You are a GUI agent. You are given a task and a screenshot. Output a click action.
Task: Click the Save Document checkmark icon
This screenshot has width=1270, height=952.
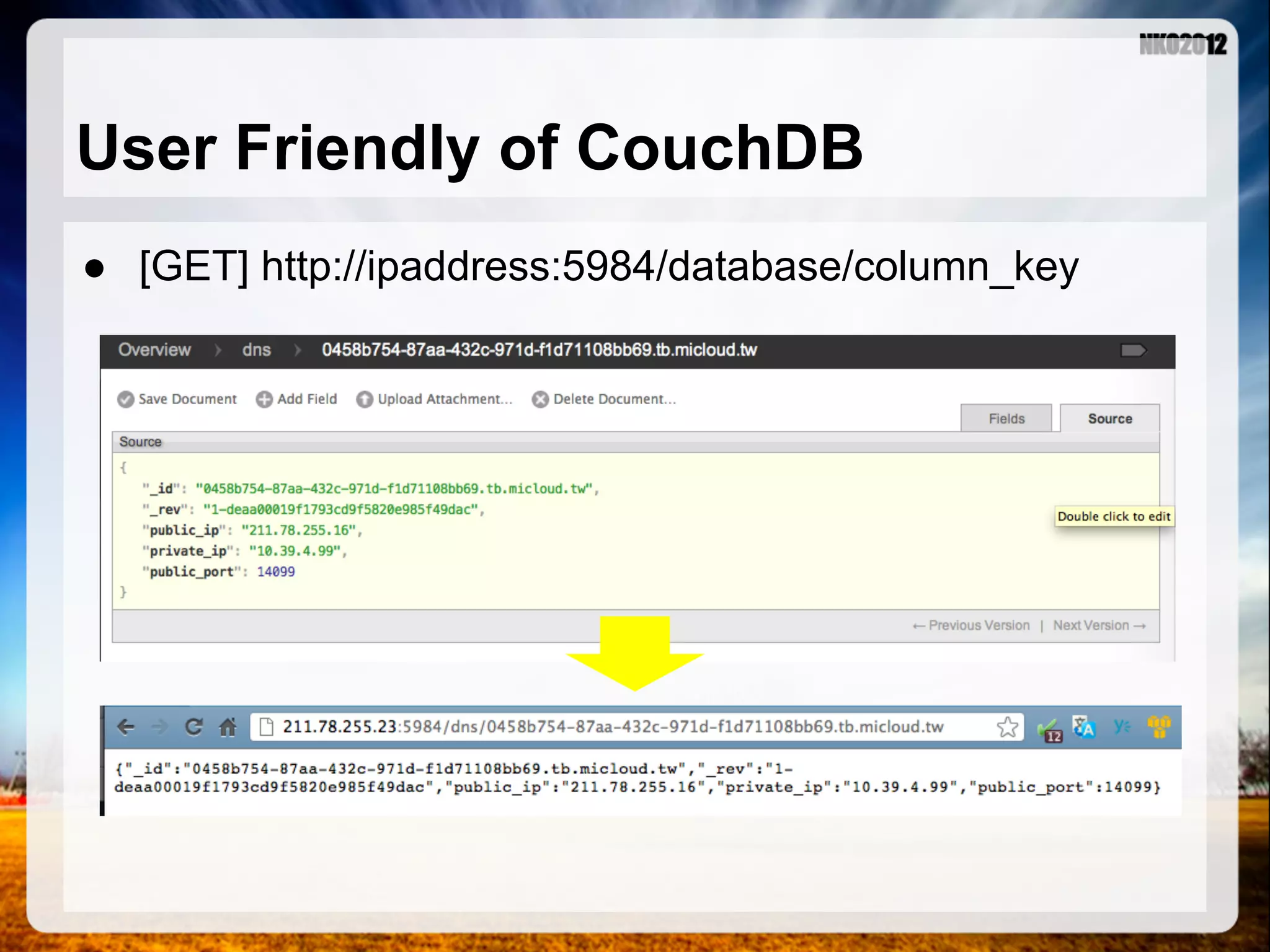125,400
